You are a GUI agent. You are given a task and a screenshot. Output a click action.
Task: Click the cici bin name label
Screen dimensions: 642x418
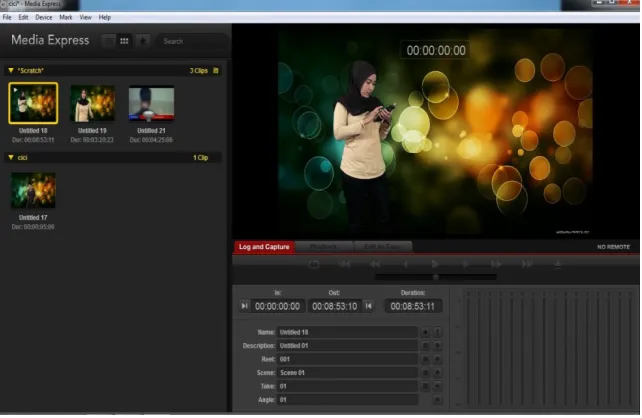pyautogui.click(x=23, y=158)
